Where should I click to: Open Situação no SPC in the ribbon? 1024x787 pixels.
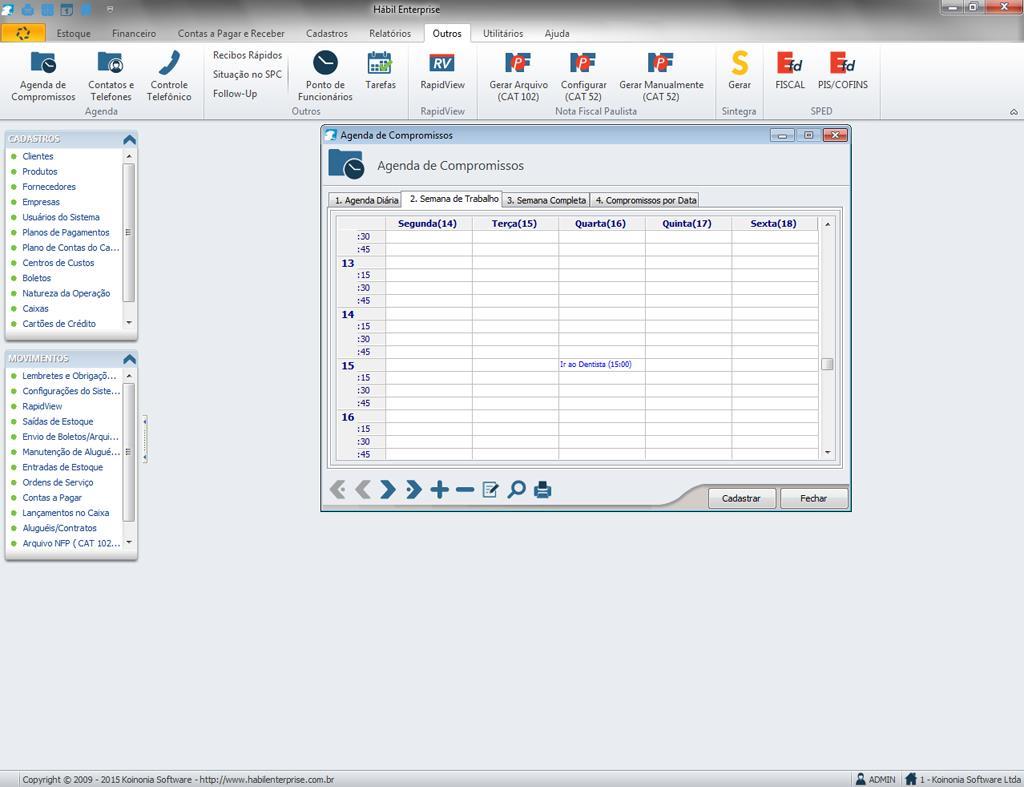pos(248,74)
